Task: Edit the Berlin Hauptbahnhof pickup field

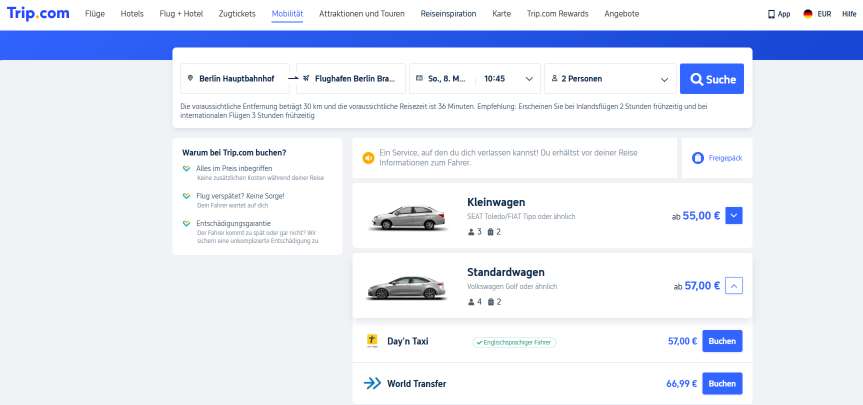Action: pos(235,79)
